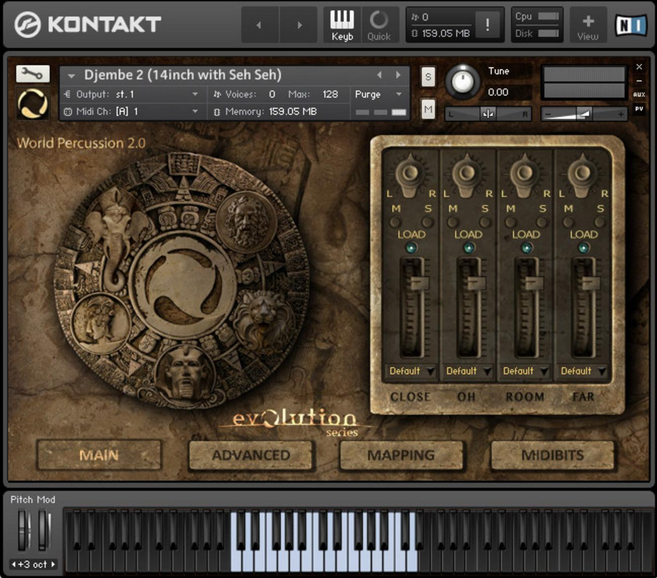
Task: Mute the ROOM mic channel
Action: click(x=510, y=222)
